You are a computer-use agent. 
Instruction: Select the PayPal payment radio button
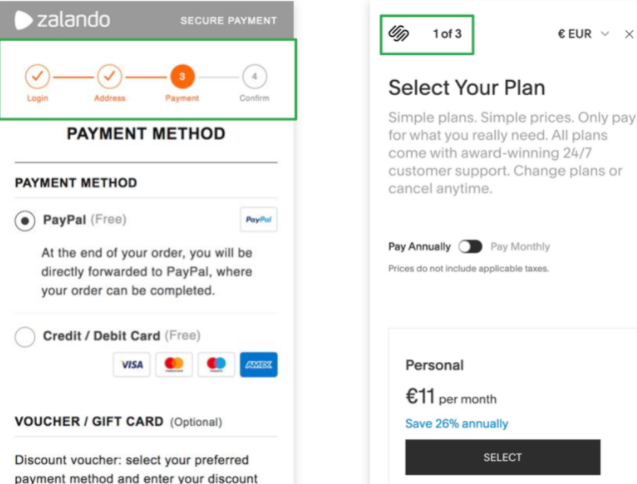pos(25,221)
